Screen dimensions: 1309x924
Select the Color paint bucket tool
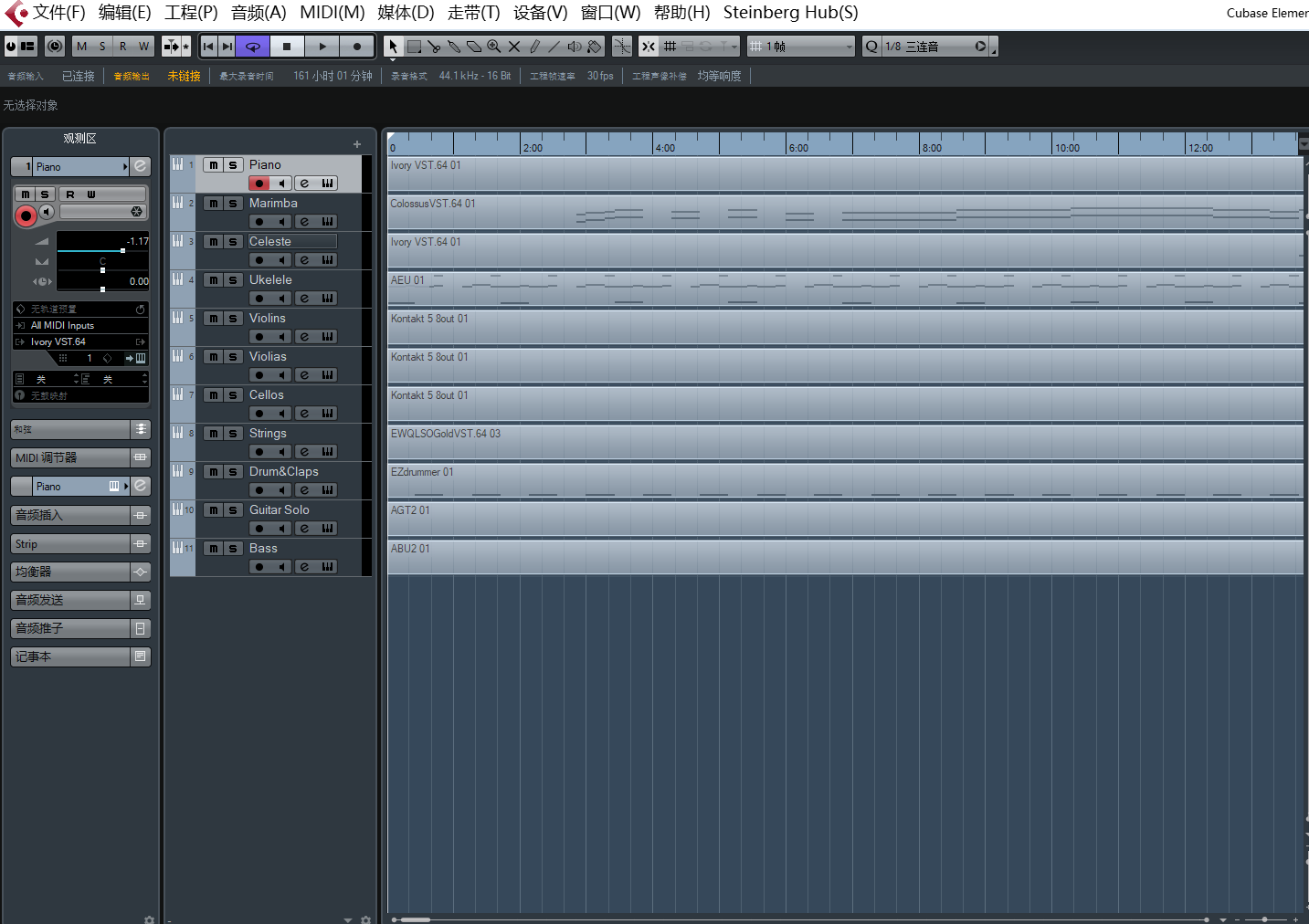[x=595, y=47]
